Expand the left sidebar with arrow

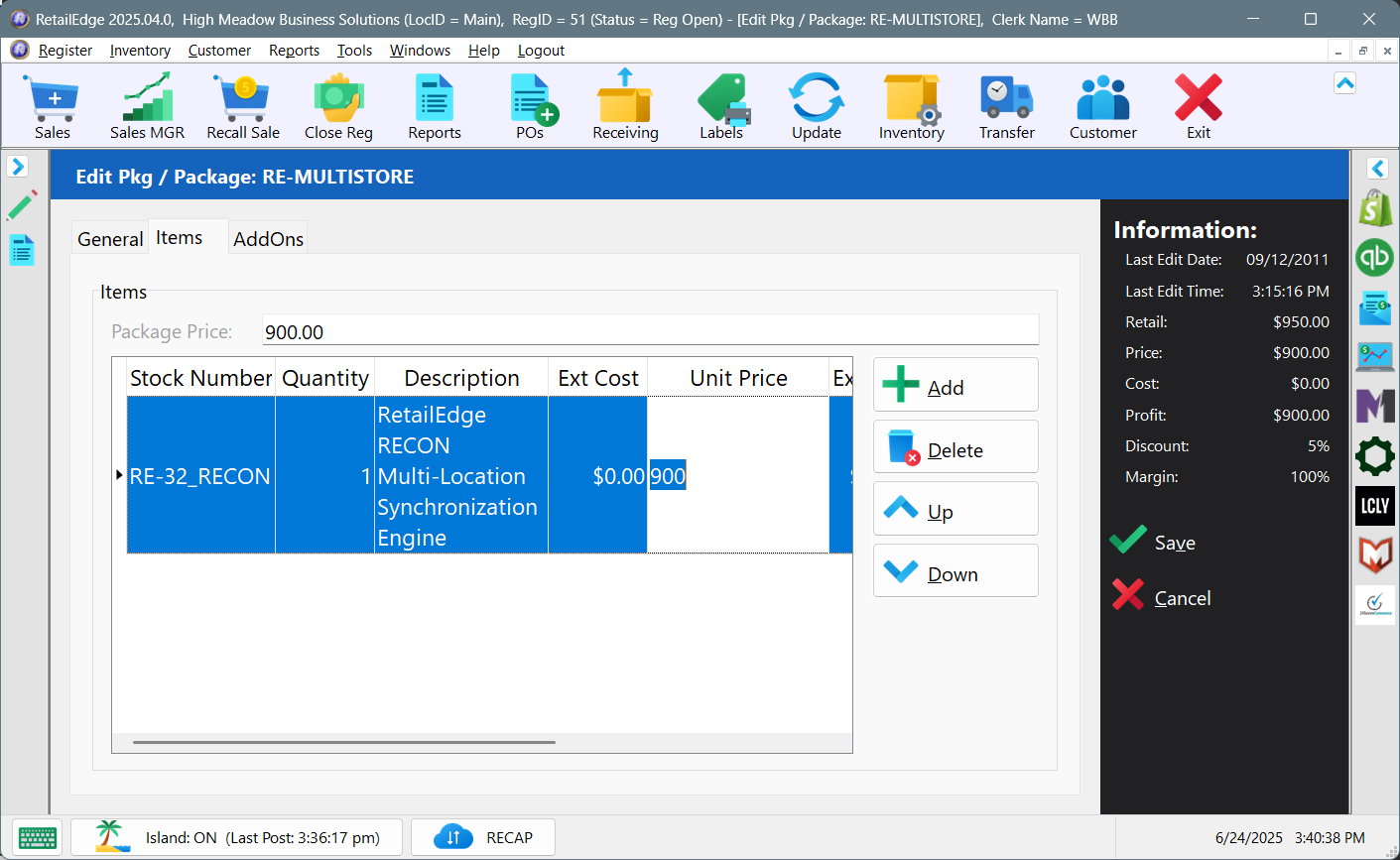pos(17,167)
